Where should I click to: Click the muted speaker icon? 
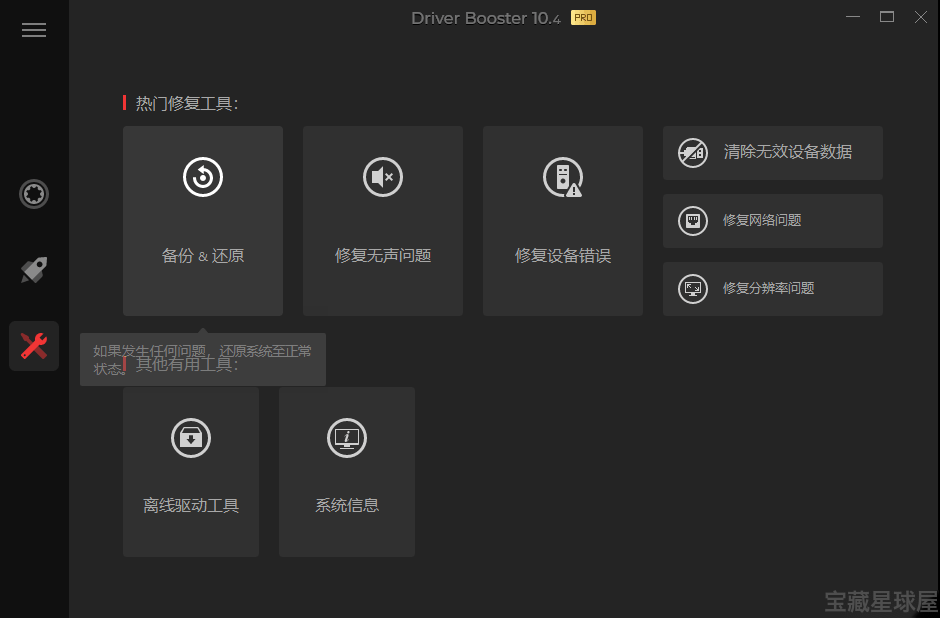pyautogui.click(x=382, y=177)
